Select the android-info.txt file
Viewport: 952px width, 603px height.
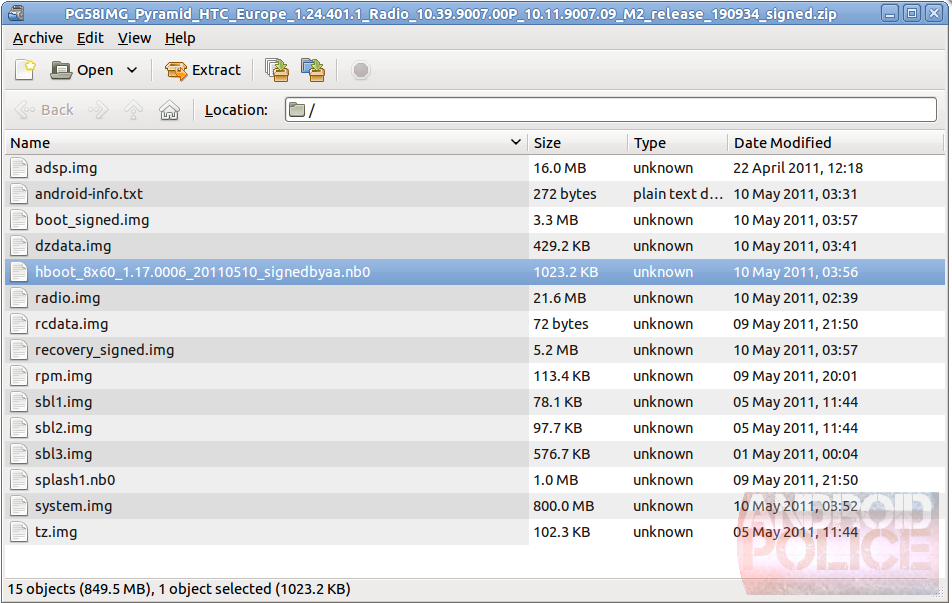(88, 194)
